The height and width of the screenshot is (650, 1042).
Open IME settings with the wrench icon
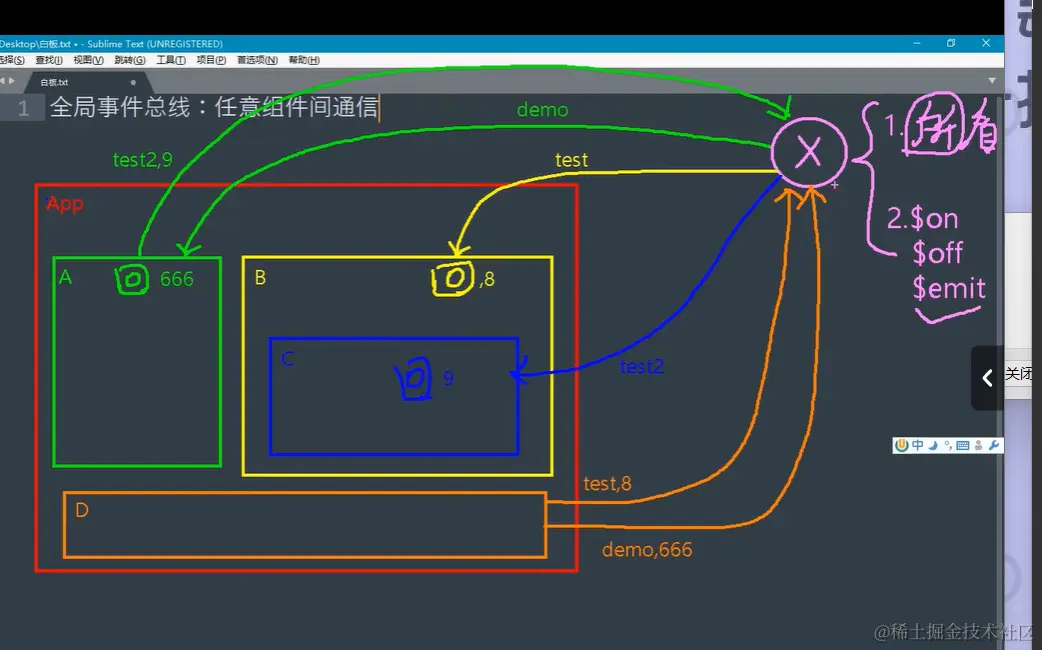pyautogui.click(x=994, y=444)
